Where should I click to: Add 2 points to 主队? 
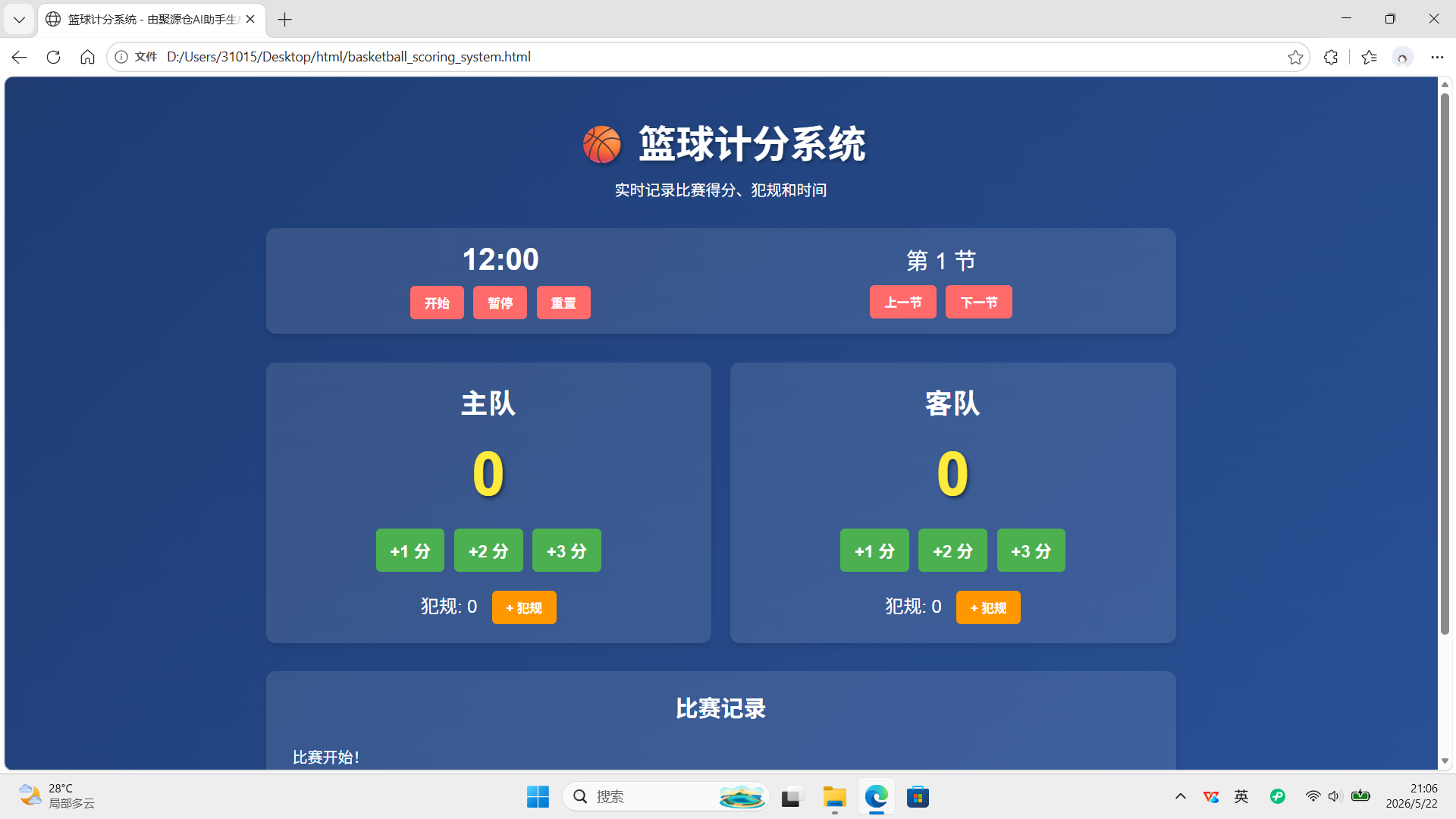[x=488, y=551]
